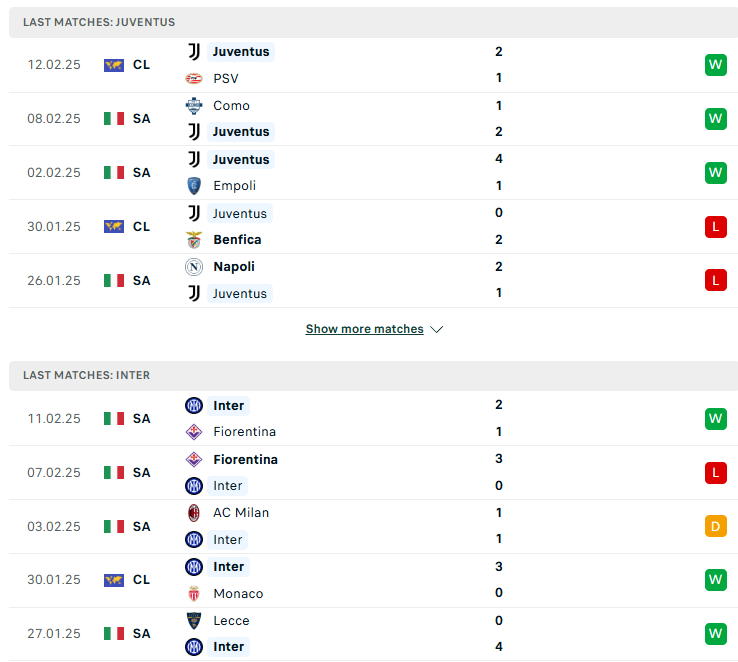Click the Lecce team crest

click(193, 621)
